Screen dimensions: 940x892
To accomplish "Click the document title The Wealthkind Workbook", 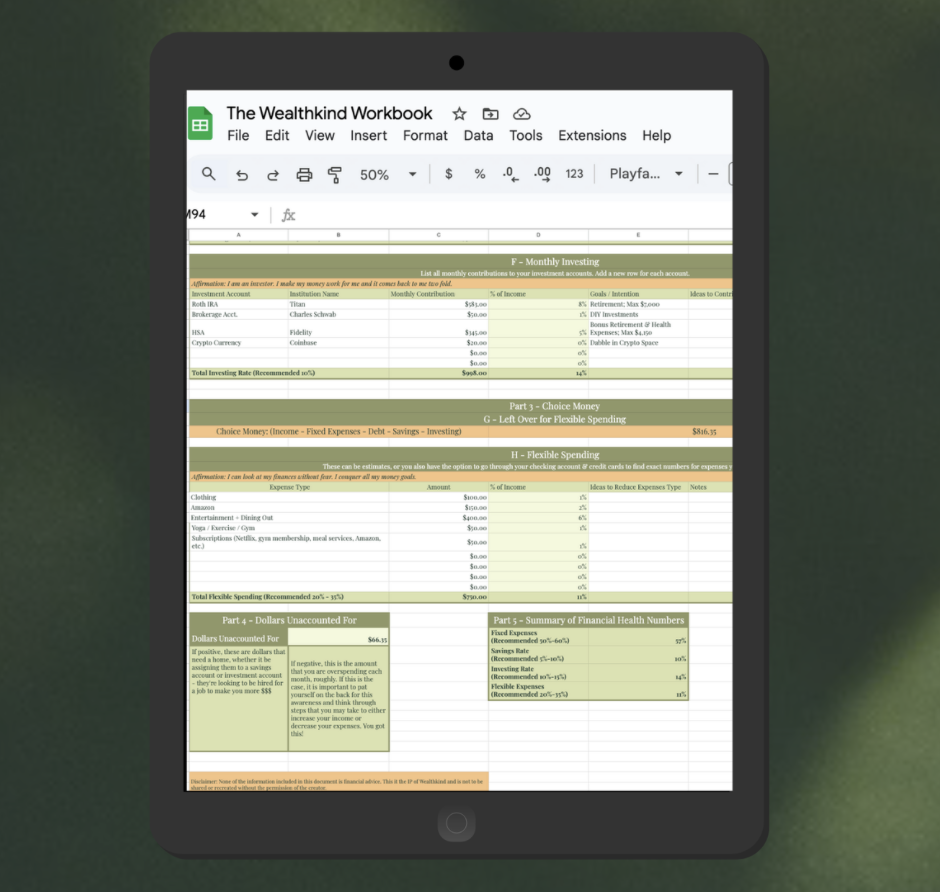I will (329, 113).
